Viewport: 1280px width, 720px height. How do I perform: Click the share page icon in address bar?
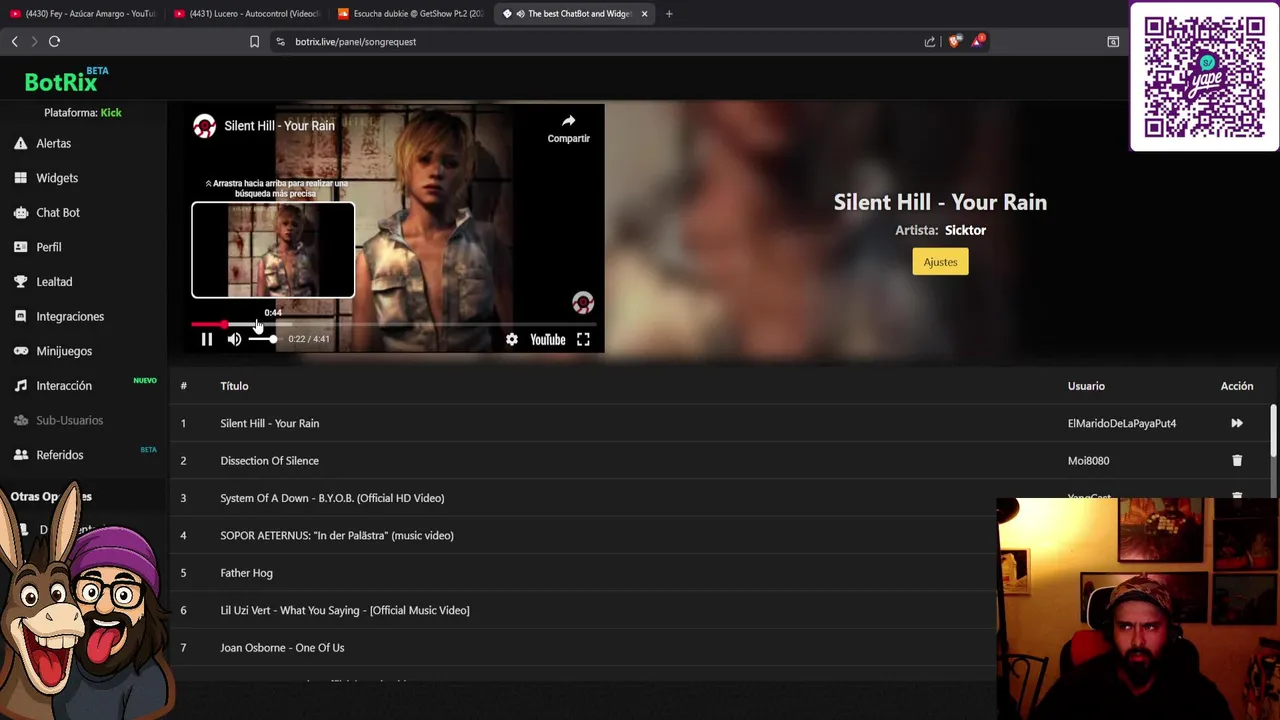click(929, 42)
